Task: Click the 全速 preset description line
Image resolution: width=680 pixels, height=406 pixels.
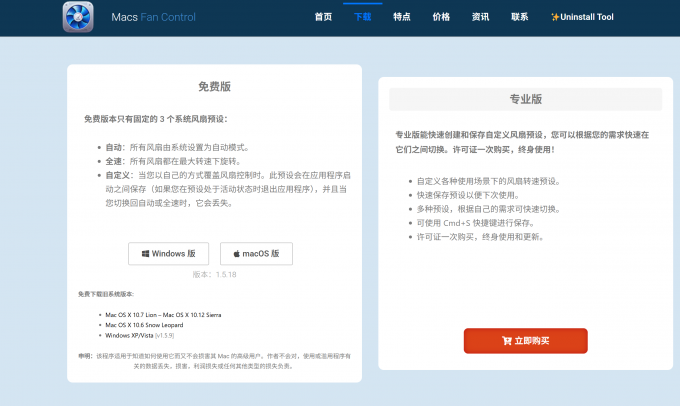Action: [x=173, y=161]
